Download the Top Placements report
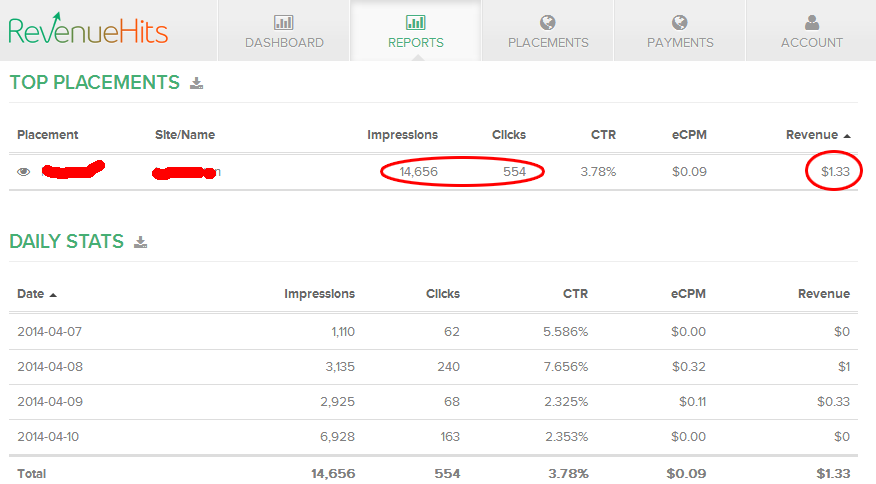This screenshot has width=876, height=484. (197, 83)
